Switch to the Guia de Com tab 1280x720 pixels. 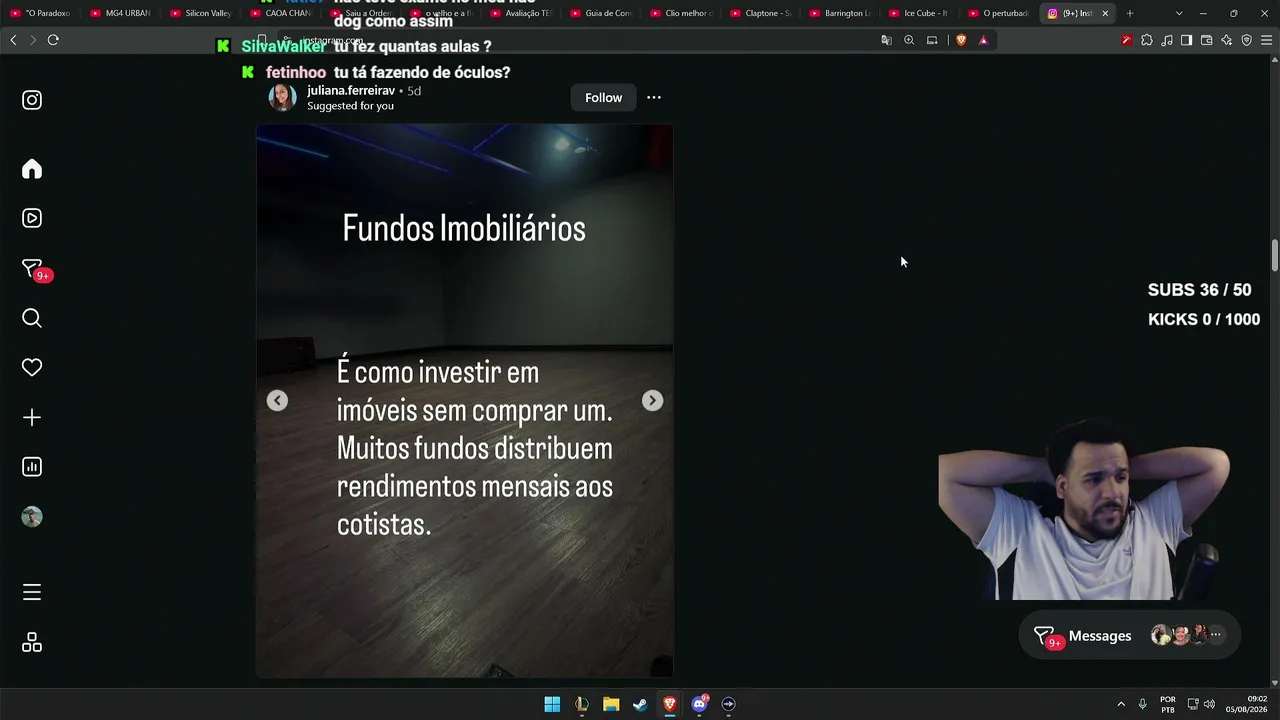click(600, 13)
